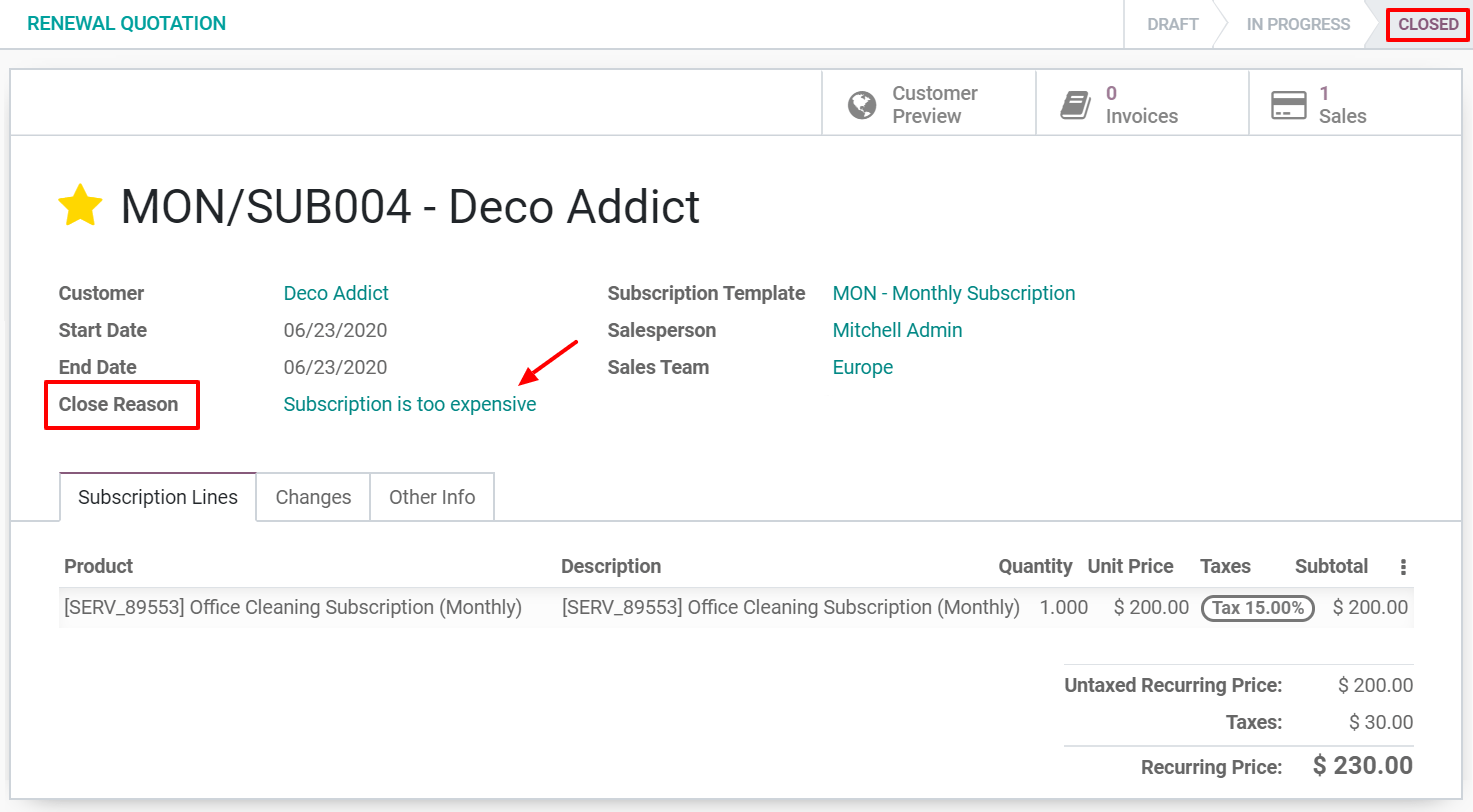Open the Other Info tab

click(x=432, y=496)
